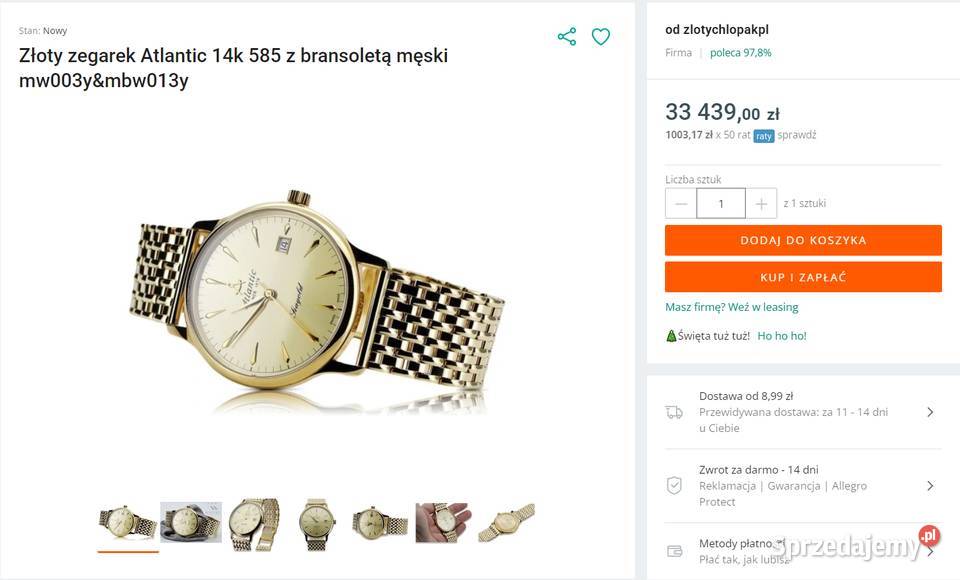
Task: Open seller 'poleca 97,8%' rating link
Action: coord(740,53)
